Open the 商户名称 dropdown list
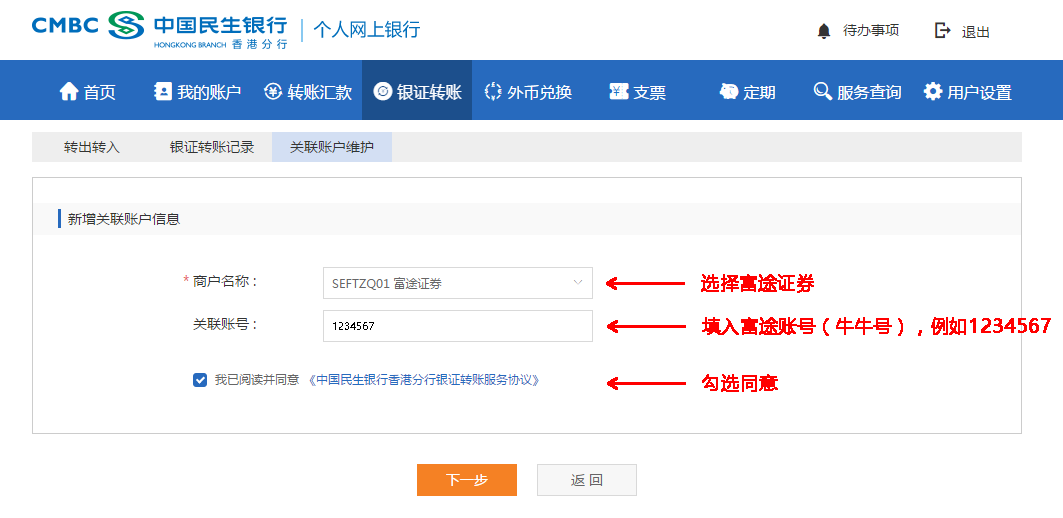The height and width of the screenshot is (518, 1063). [x=458, y=283]
